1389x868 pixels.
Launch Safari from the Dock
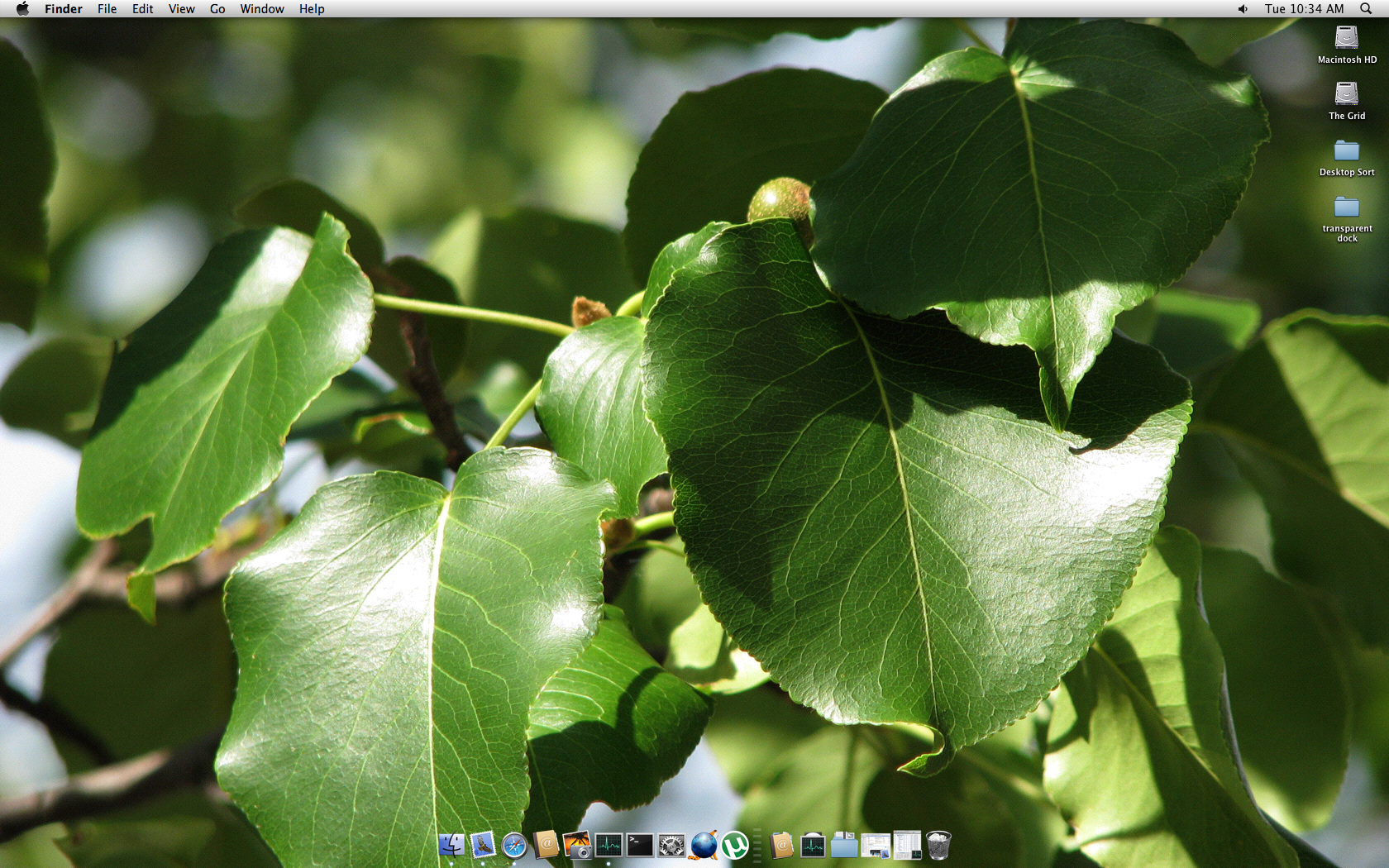514,845
